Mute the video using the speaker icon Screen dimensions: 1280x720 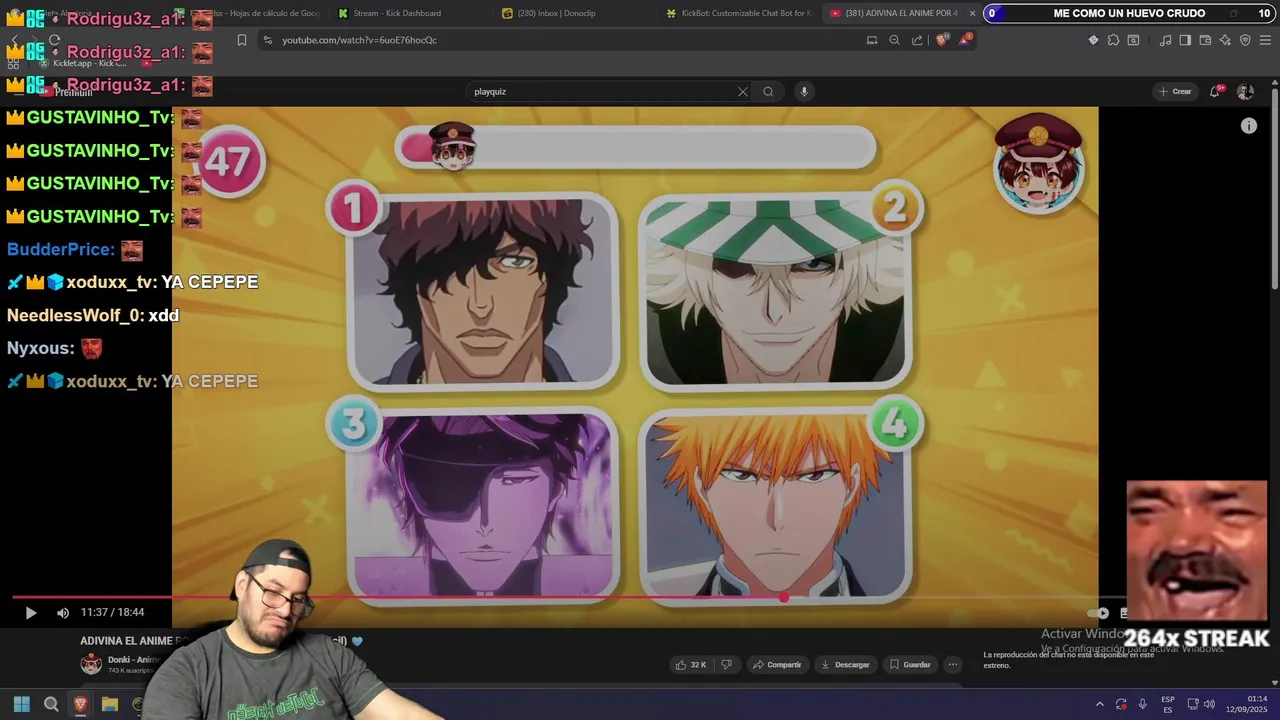[x=62, y=613]
